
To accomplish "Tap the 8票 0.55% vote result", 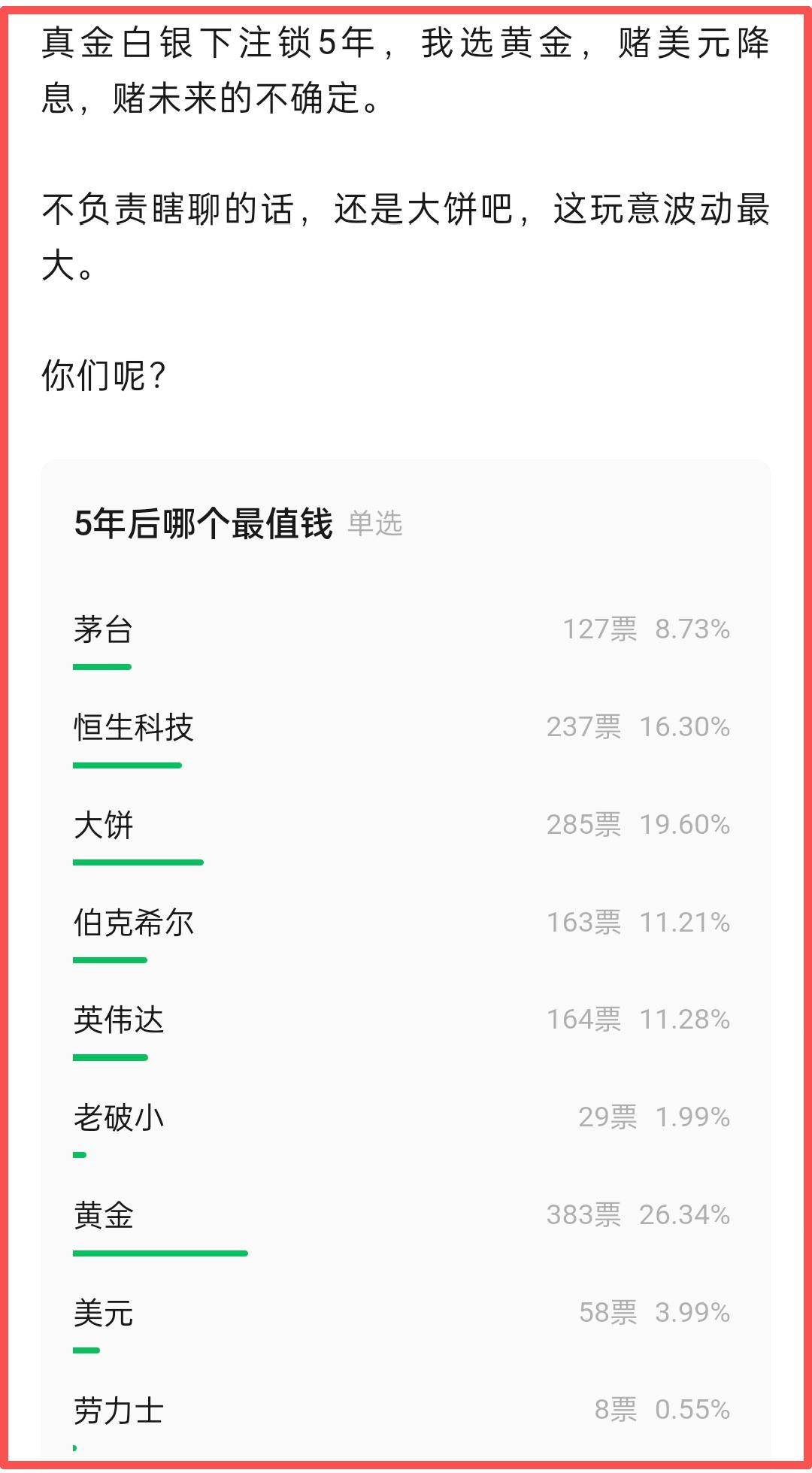I will tap(662, 1410).
